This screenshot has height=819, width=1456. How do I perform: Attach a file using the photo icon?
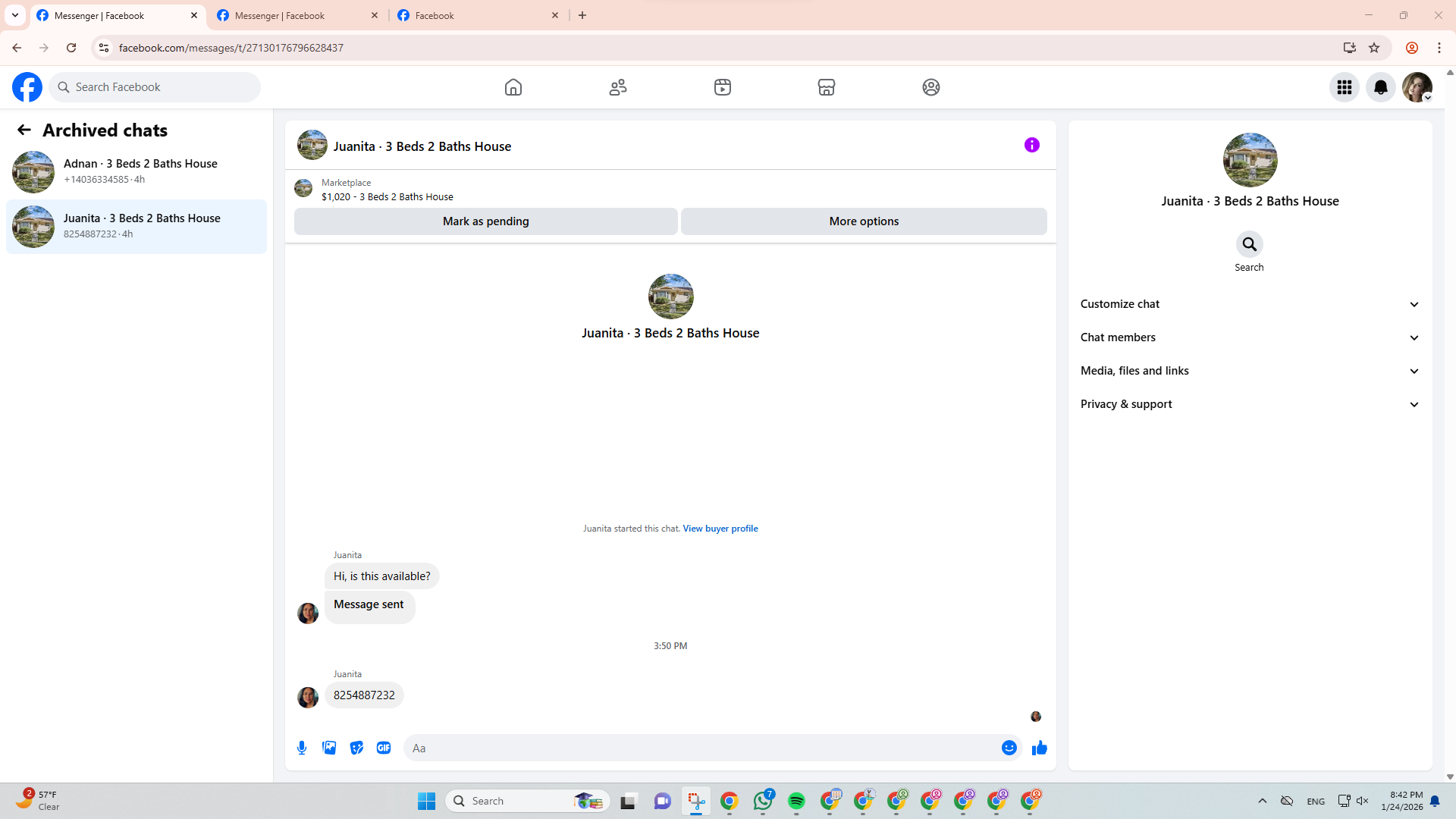tap(329, 748)
